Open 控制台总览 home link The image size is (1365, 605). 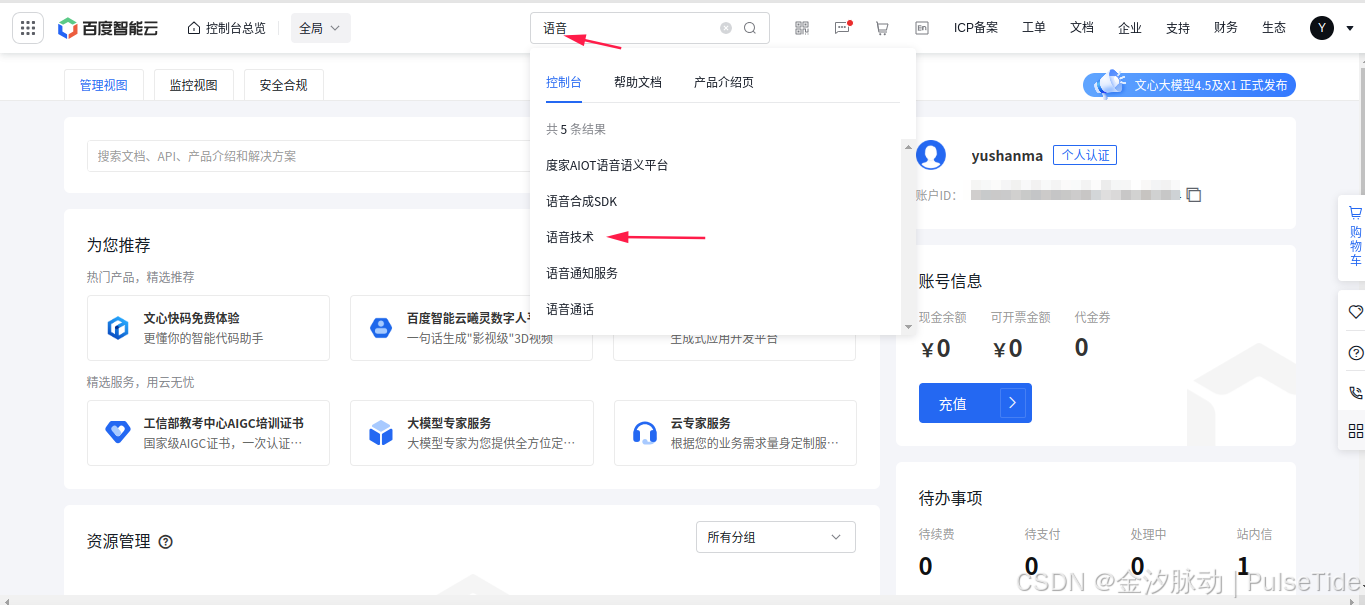click(x=227, y=28)
